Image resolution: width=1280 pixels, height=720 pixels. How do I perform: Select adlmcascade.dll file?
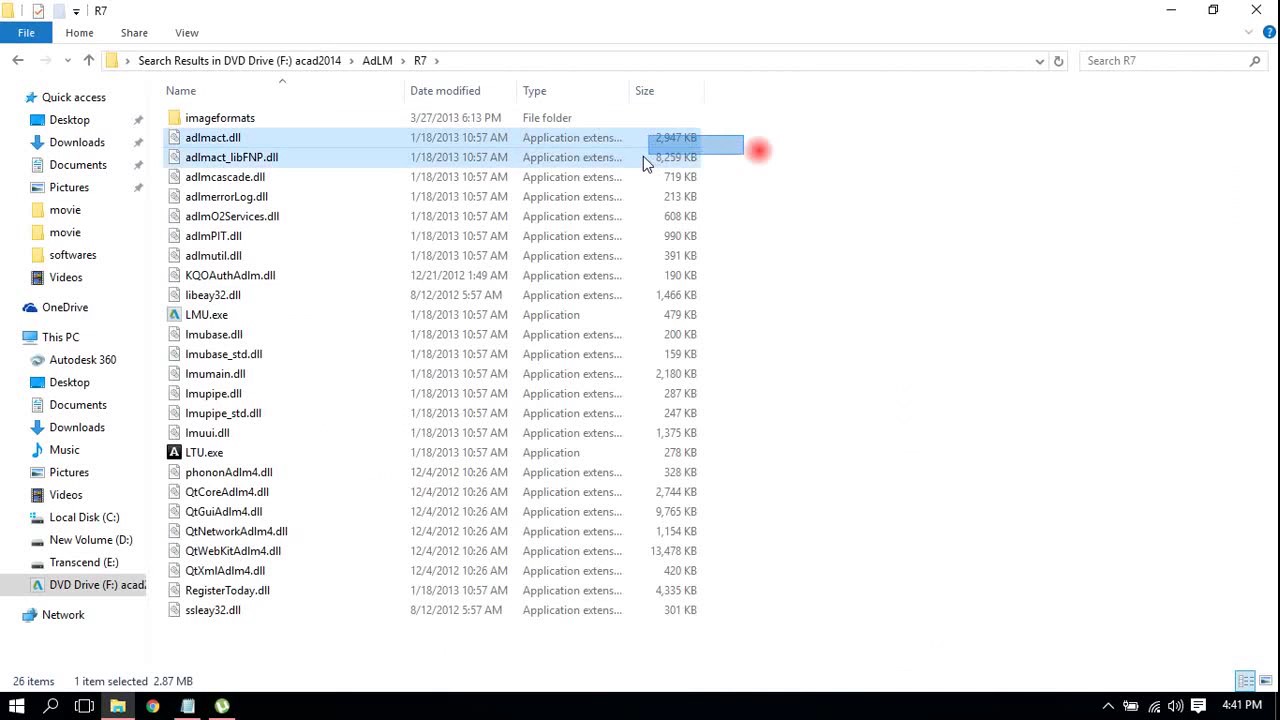225,177
